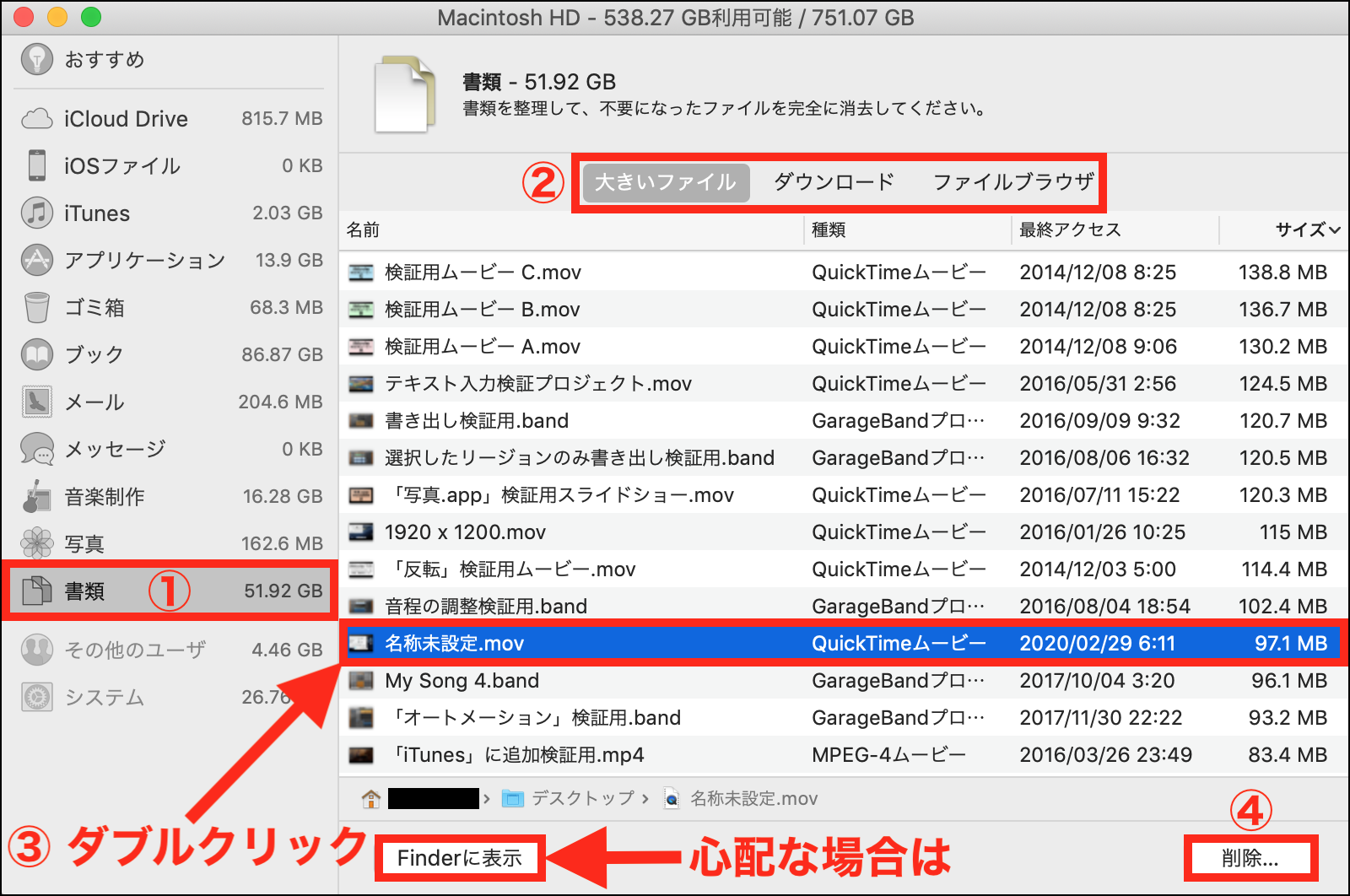Click the デスクトップ label in path bar

coord(582,798)
